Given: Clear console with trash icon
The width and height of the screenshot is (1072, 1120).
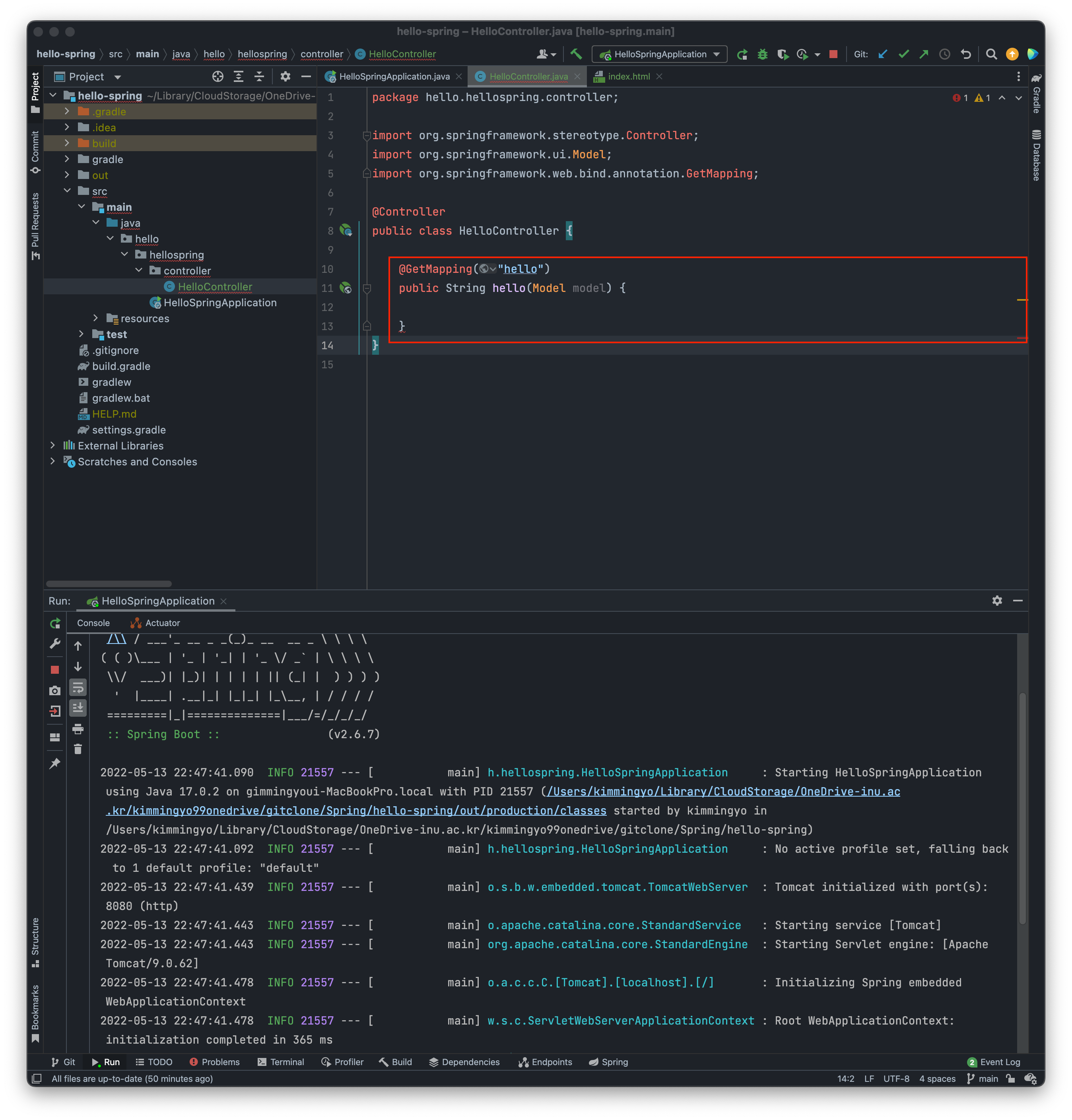Looking at the screenshot, I should [x=78, y=749].
